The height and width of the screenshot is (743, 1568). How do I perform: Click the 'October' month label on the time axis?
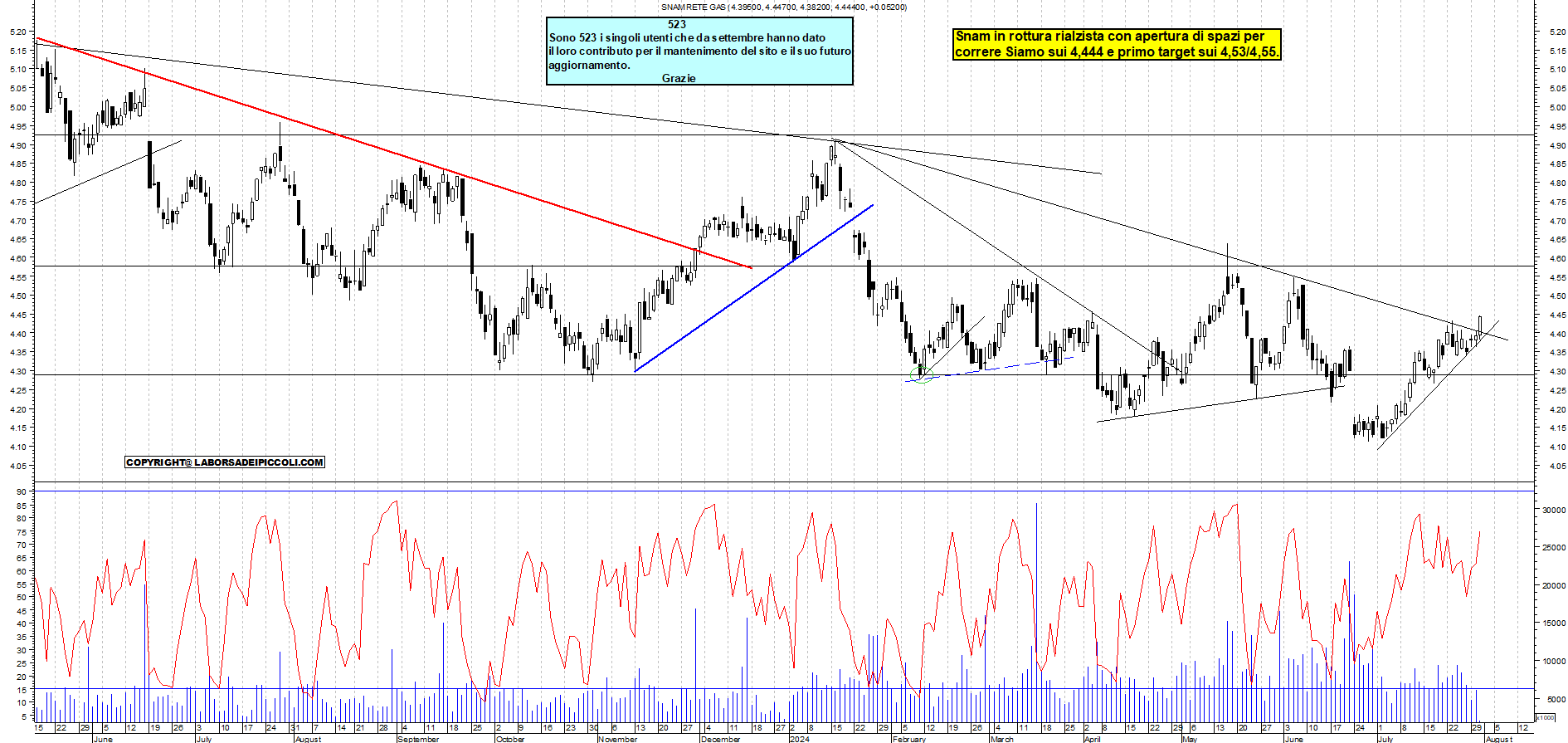point(510,739)
